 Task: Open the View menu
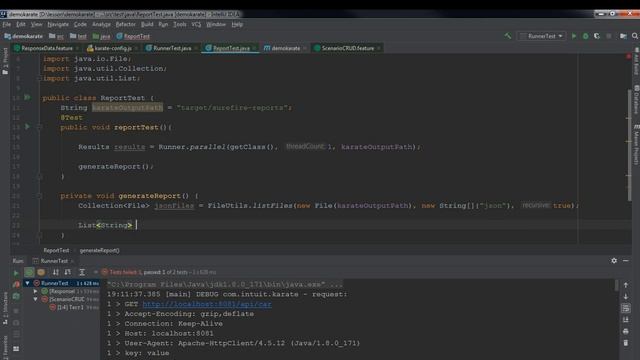coord(36,24)
